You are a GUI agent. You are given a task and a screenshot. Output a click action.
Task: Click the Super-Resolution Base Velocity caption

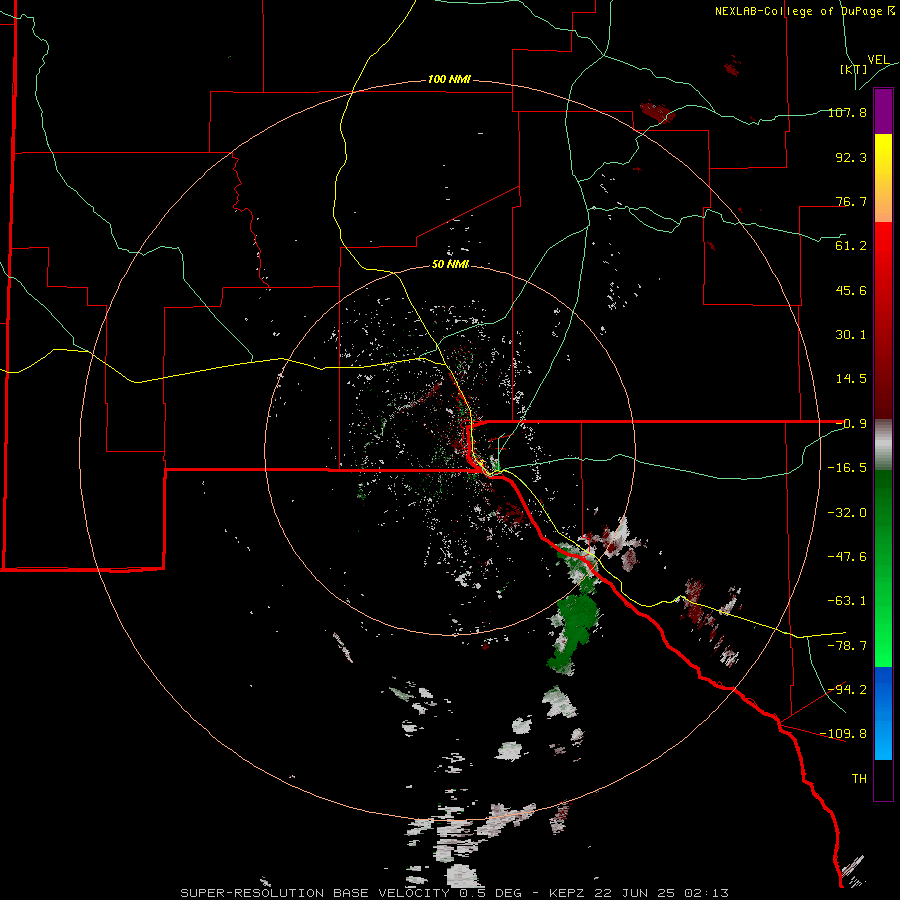[x=455, y=893]
